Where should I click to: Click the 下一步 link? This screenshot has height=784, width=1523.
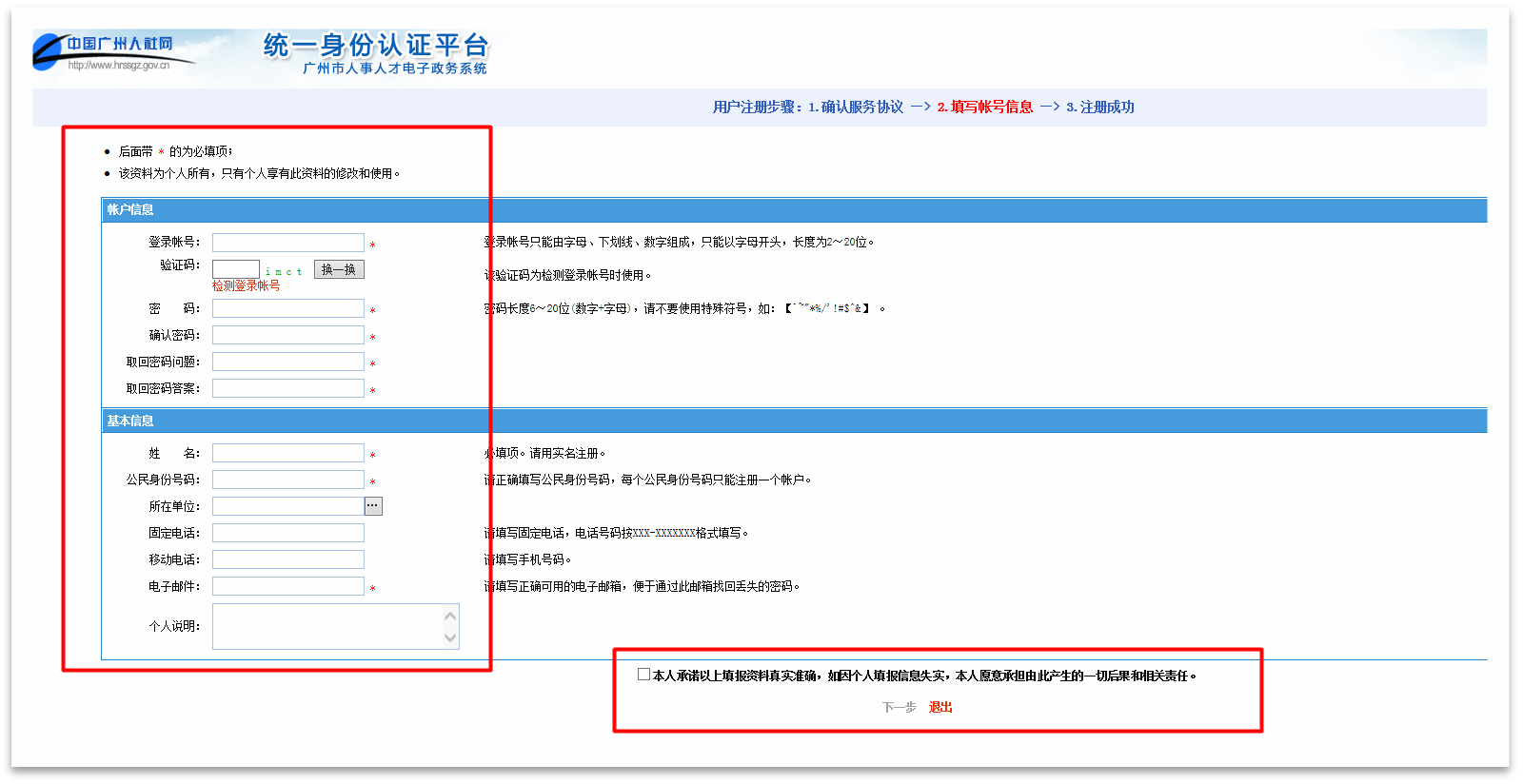(899, 707)
